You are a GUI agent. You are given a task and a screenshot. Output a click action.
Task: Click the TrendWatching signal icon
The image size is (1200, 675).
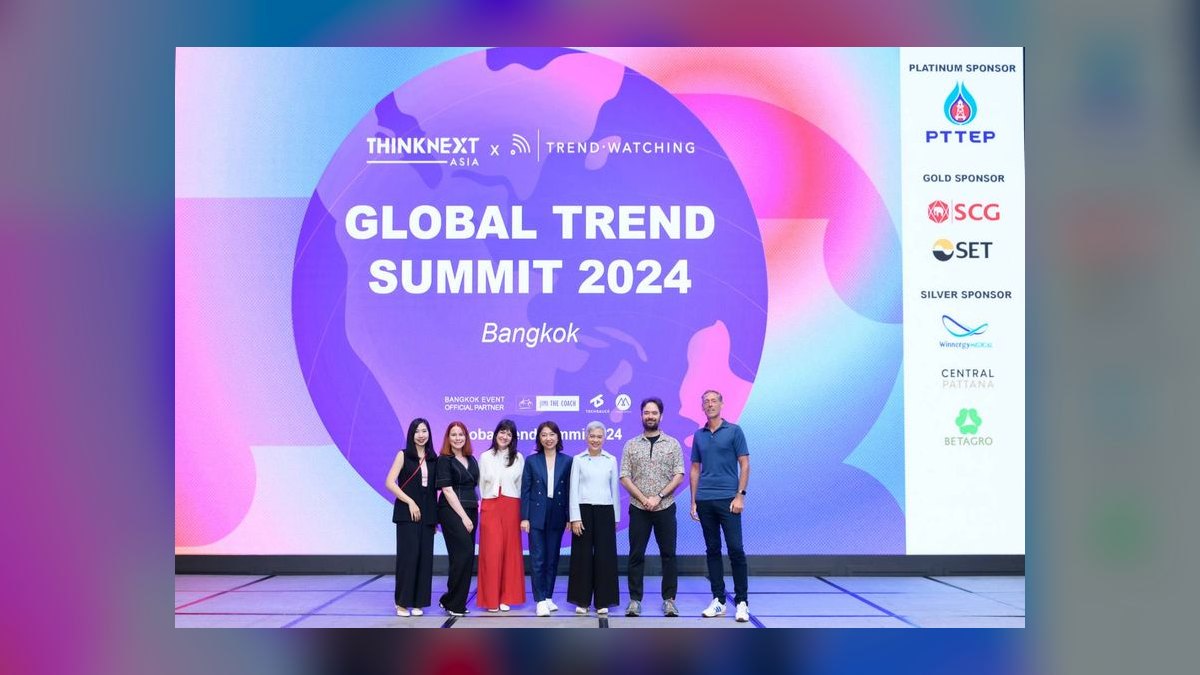pyautogui.click(x=520, y=145)
